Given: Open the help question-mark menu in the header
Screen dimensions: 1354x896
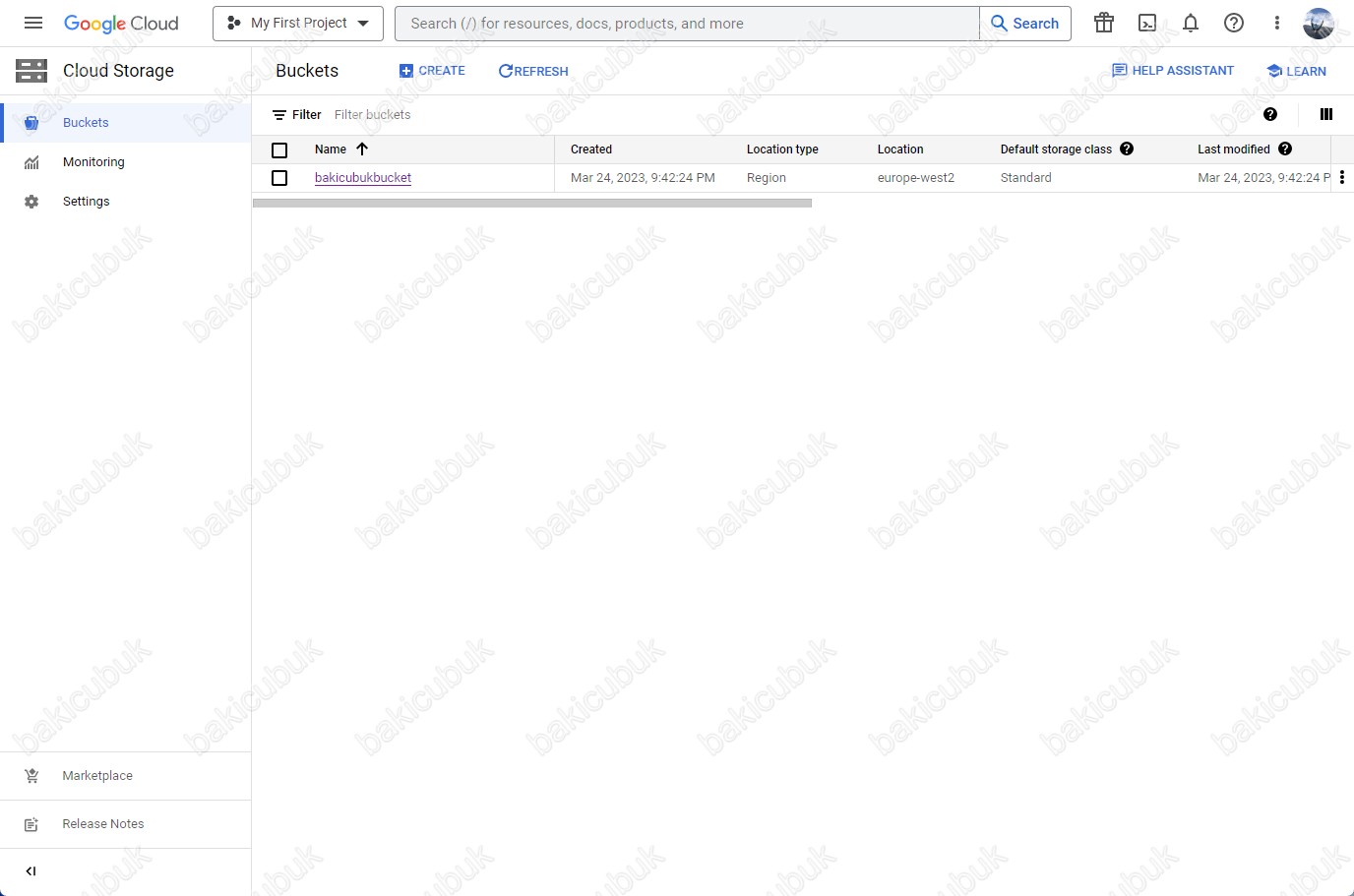Looking at the screenshot, I should point(1234,24).
